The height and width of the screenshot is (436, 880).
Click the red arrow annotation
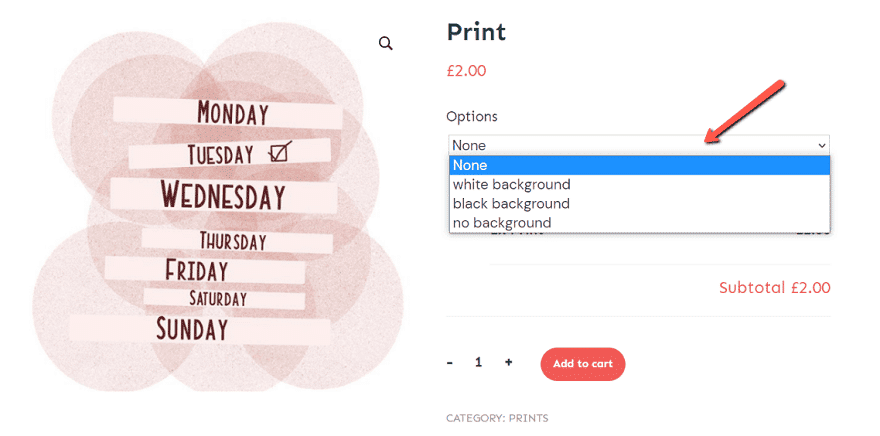[744, 112]
